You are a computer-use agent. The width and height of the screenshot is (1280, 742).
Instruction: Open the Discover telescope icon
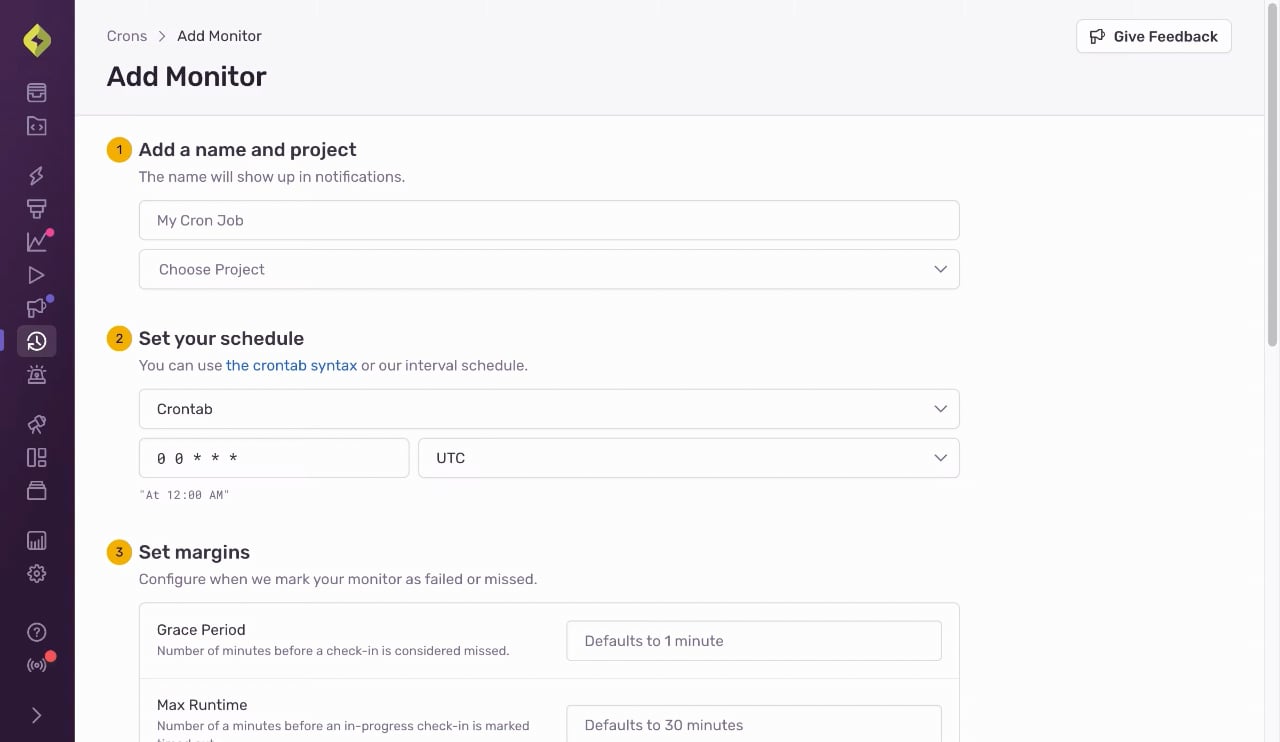pos(36,425)
